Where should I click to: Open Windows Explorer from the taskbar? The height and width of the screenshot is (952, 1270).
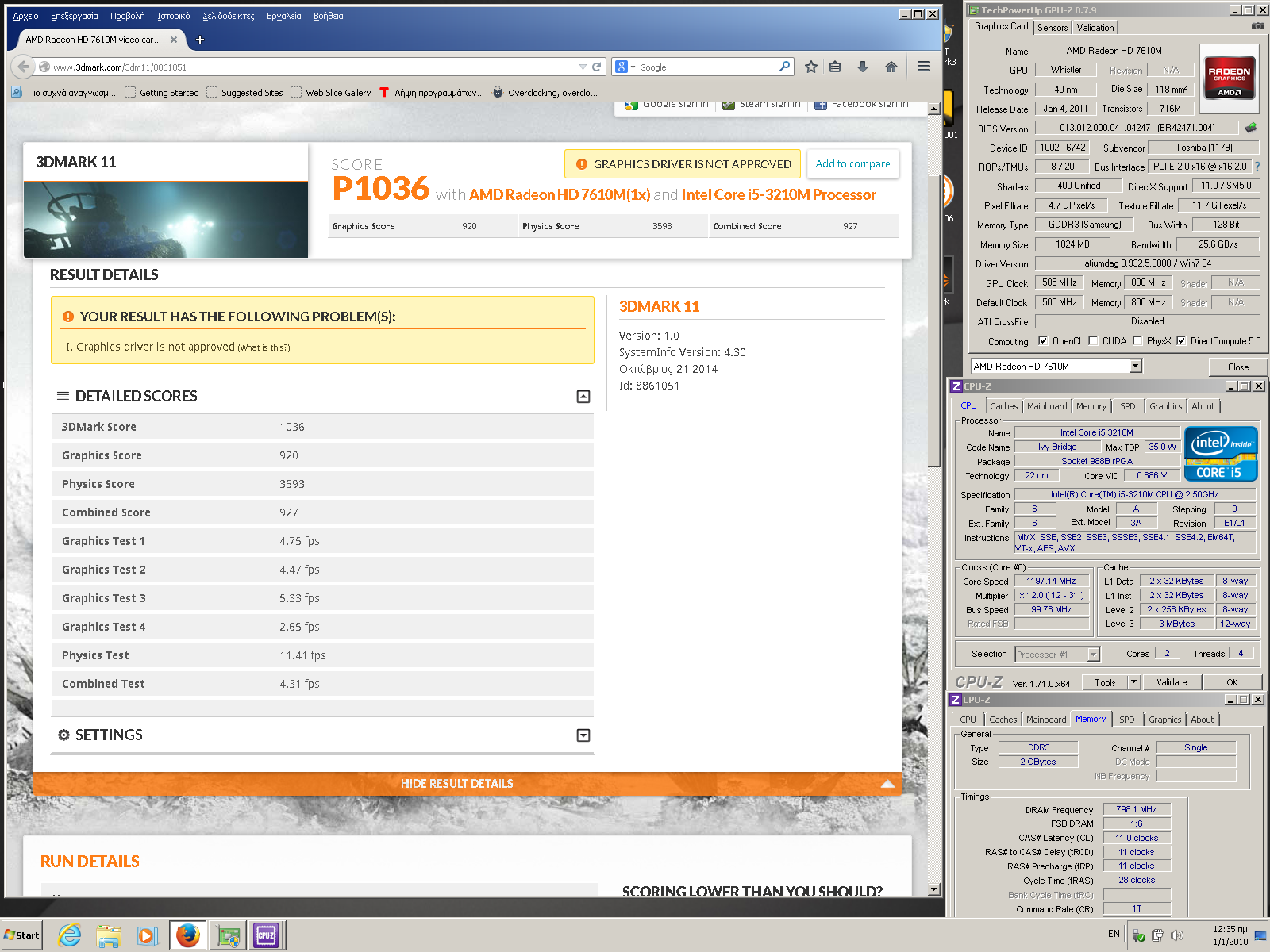[x=108, y=936]
